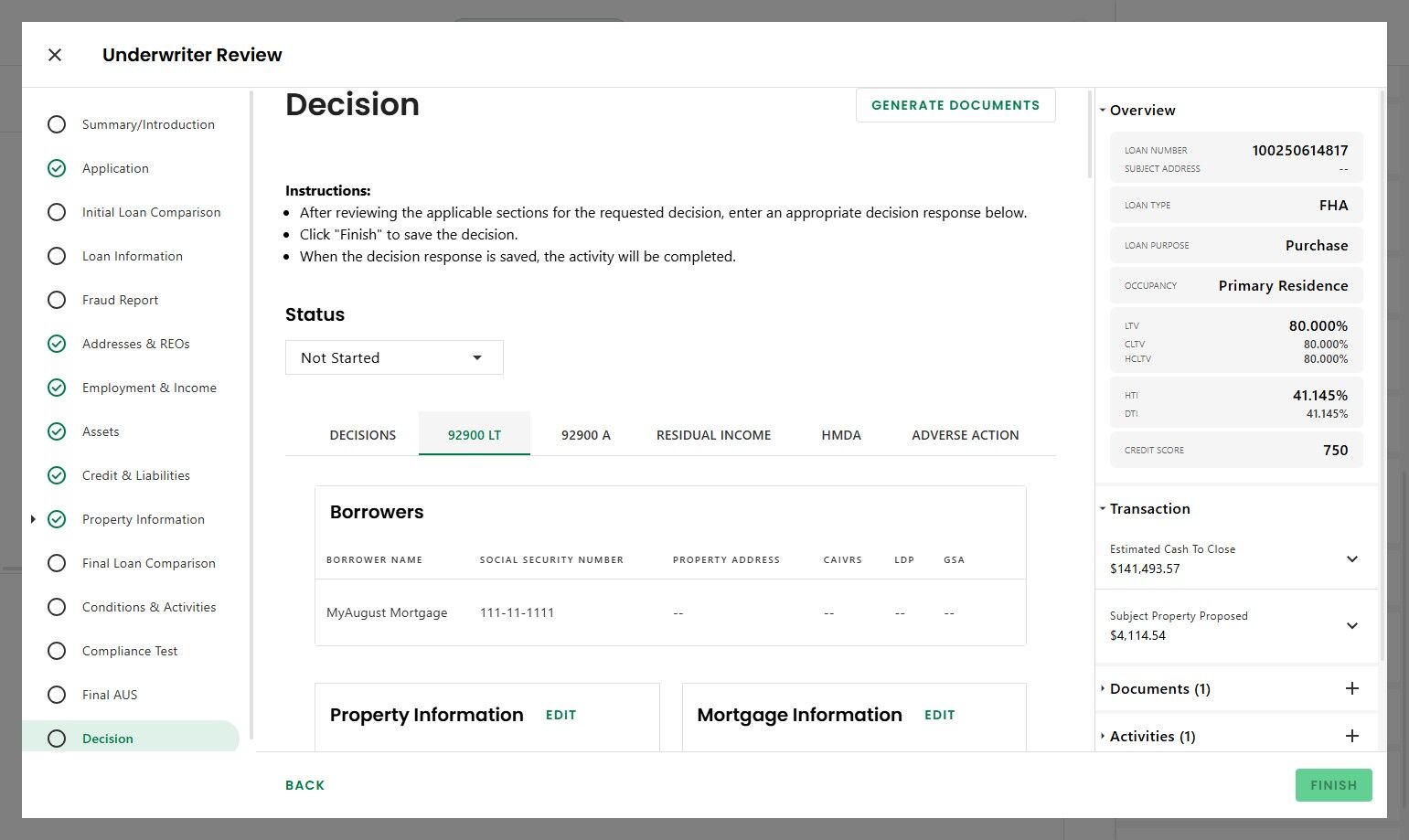Image resolution: width=1409 pixels, height=840 pixels.
Task: Click the Credit & Liabilities checkmark icon
Action: pyautogui.click(x=57, y=475)
